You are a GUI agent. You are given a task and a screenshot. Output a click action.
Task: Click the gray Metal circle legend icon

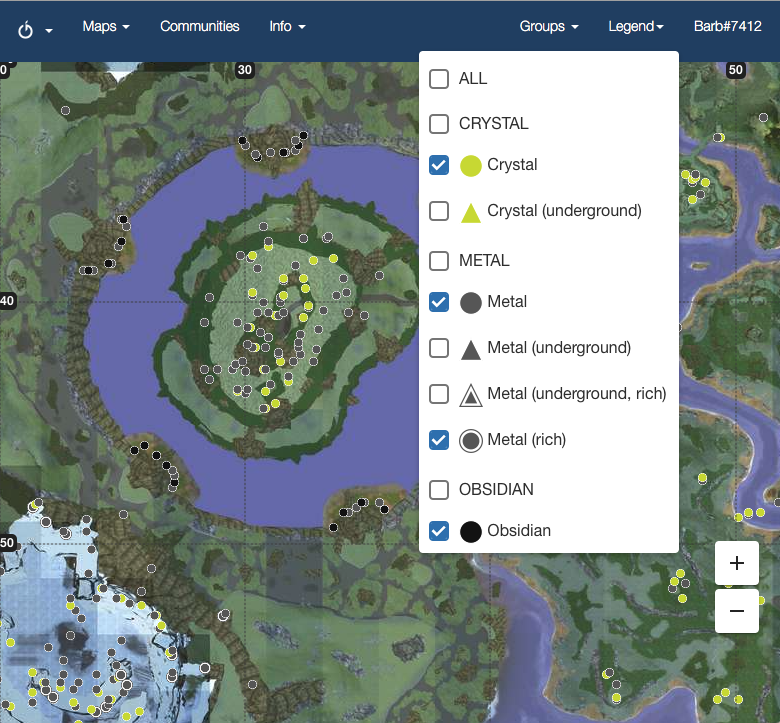471,303
